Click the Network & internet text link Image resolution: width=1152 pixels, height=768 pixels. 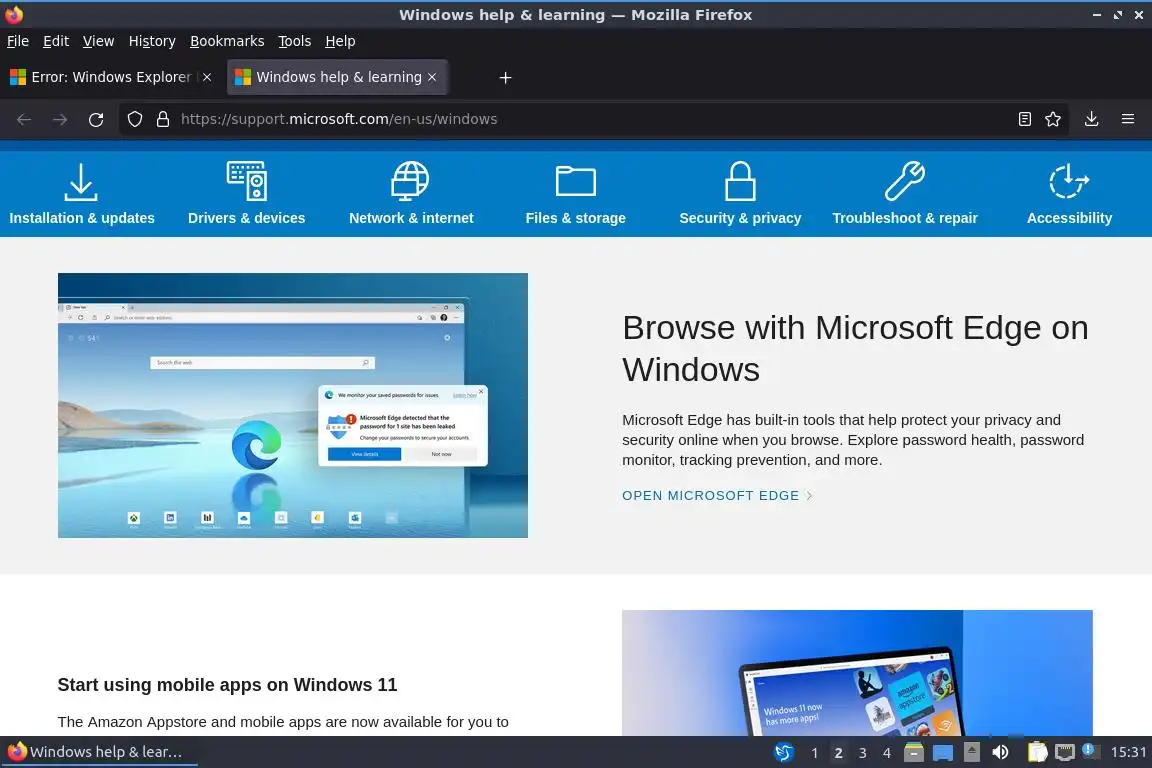point(411,218)
